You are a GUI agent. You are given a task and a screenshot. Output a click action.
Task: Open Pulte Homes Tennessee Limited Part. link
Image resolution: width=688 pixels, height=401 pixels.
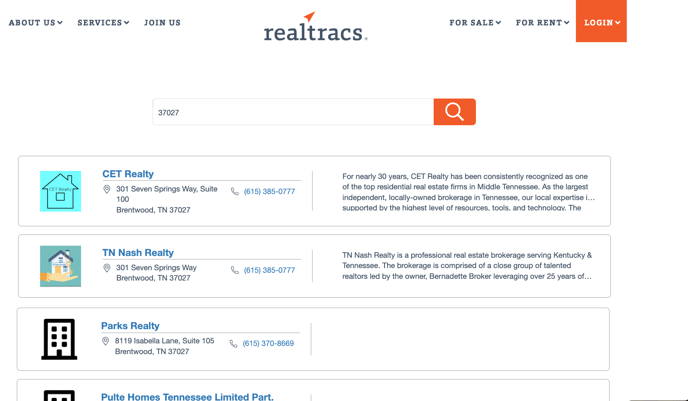pos(187,397)
